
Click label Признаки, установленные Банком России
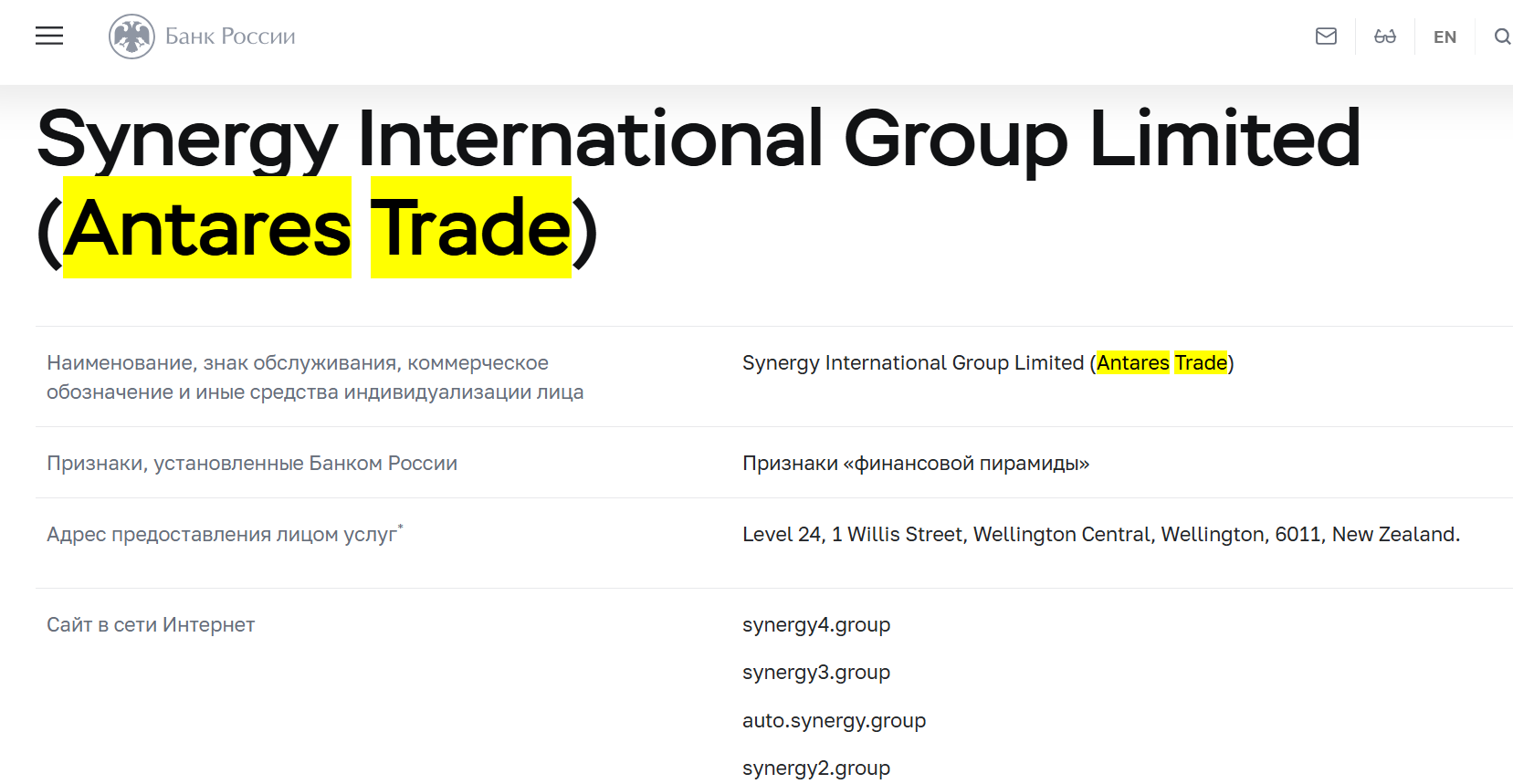pos(252,464)
